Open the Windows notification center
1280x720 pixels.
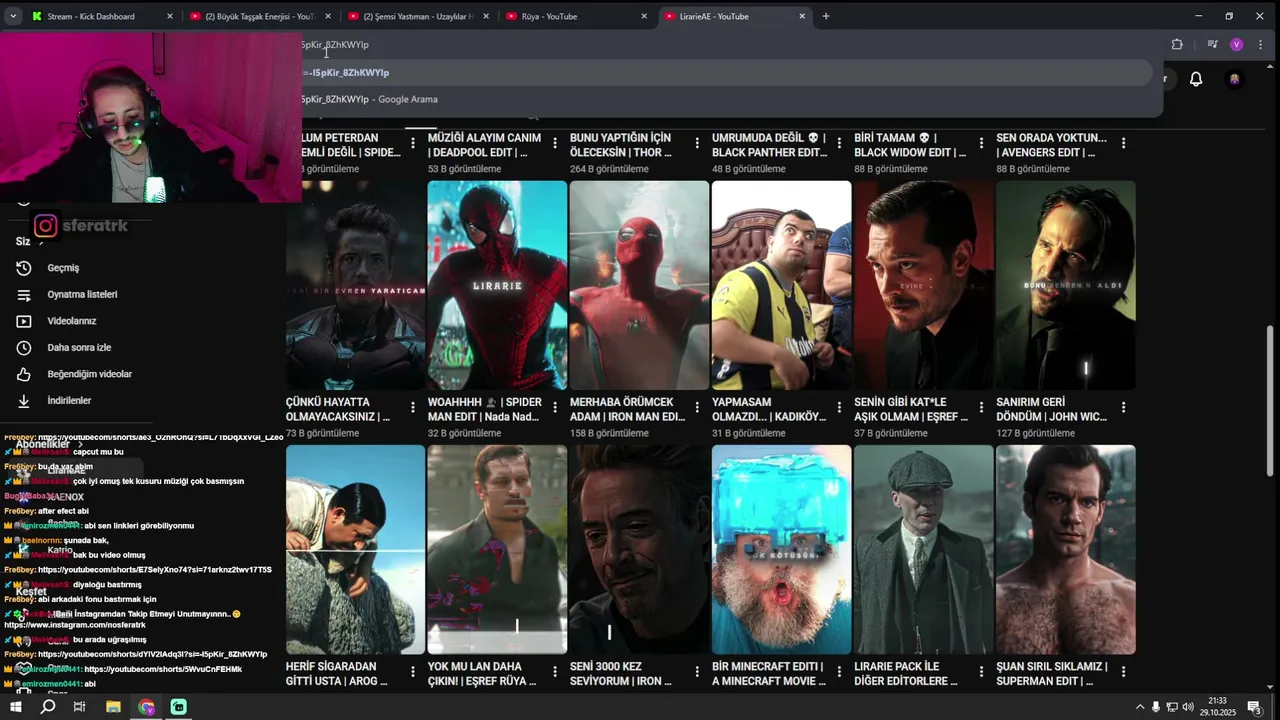coord(1253,707)
